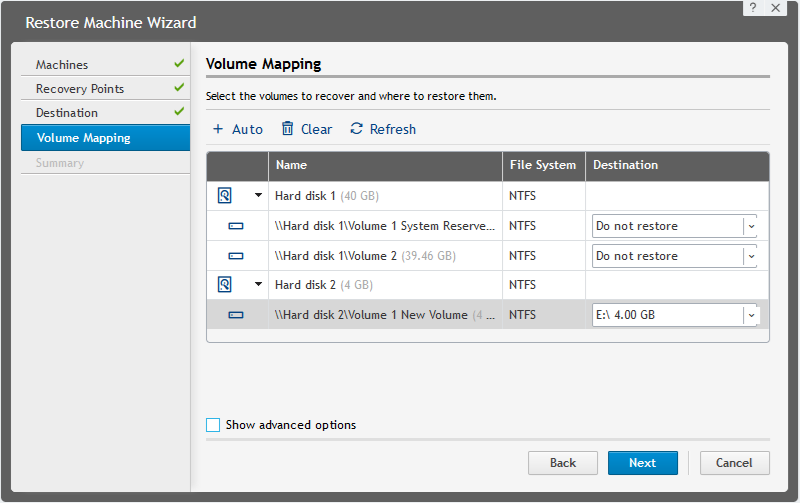Screen dimensions: 800x503
Task: Click the Hard disk 1 disk icon
Action: click(x=225, y=196)
